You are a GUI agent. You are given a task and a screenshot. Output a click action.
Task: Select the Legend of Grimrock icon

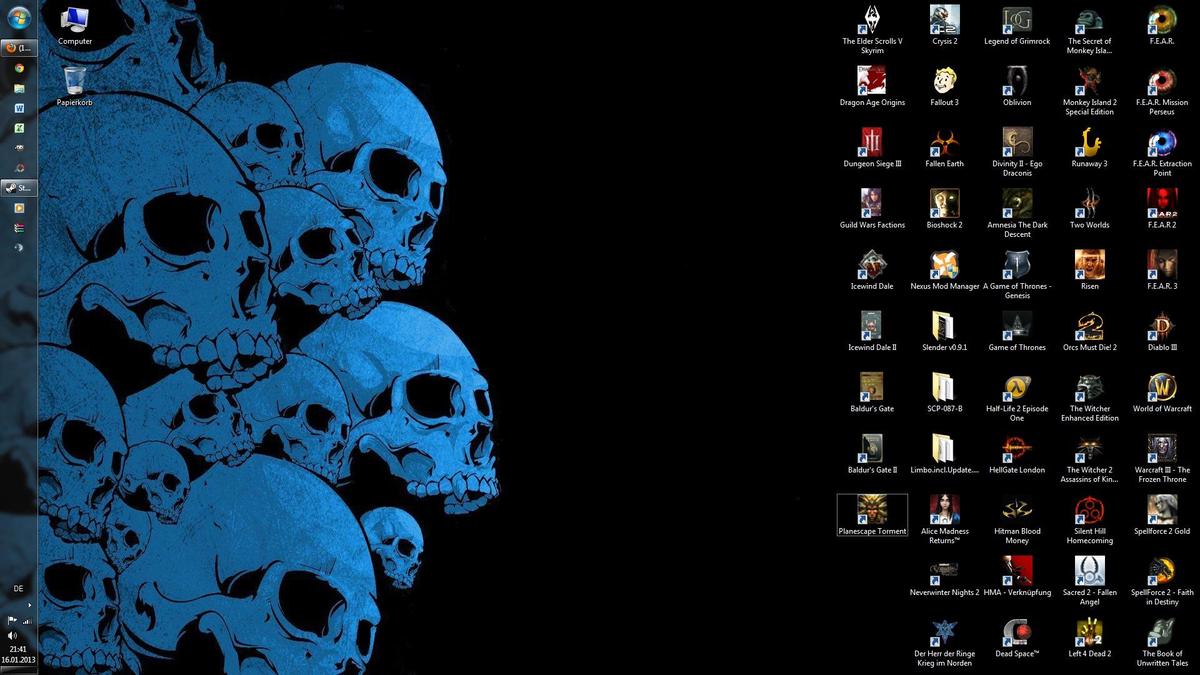(x=1017, y=25)
